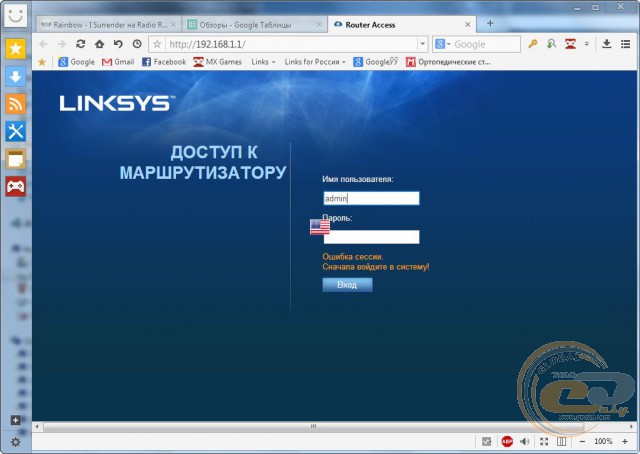This screenshot has width=640, height=454.
Task: Close the Router Access tab
Action: pos(468,25)
